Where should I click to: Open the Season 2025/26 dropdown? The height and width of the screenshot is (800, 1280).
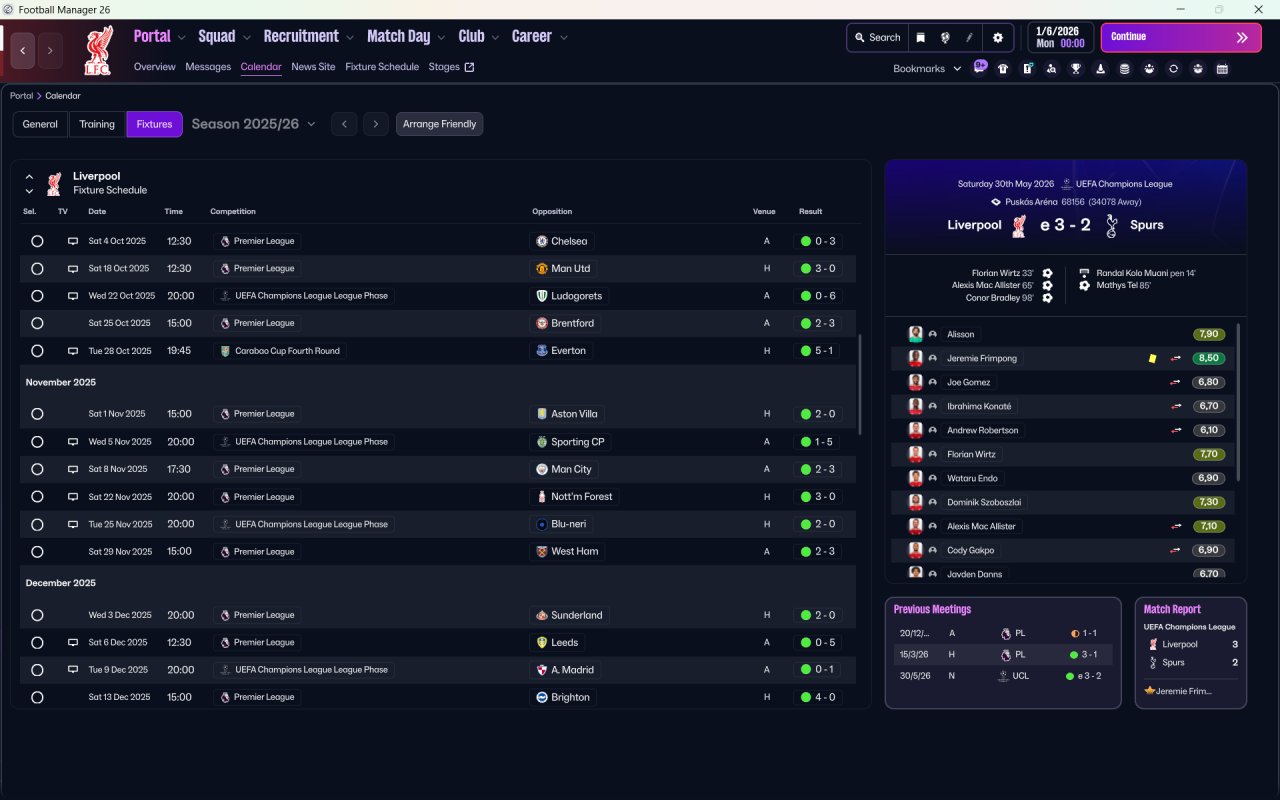click(254, 124)
